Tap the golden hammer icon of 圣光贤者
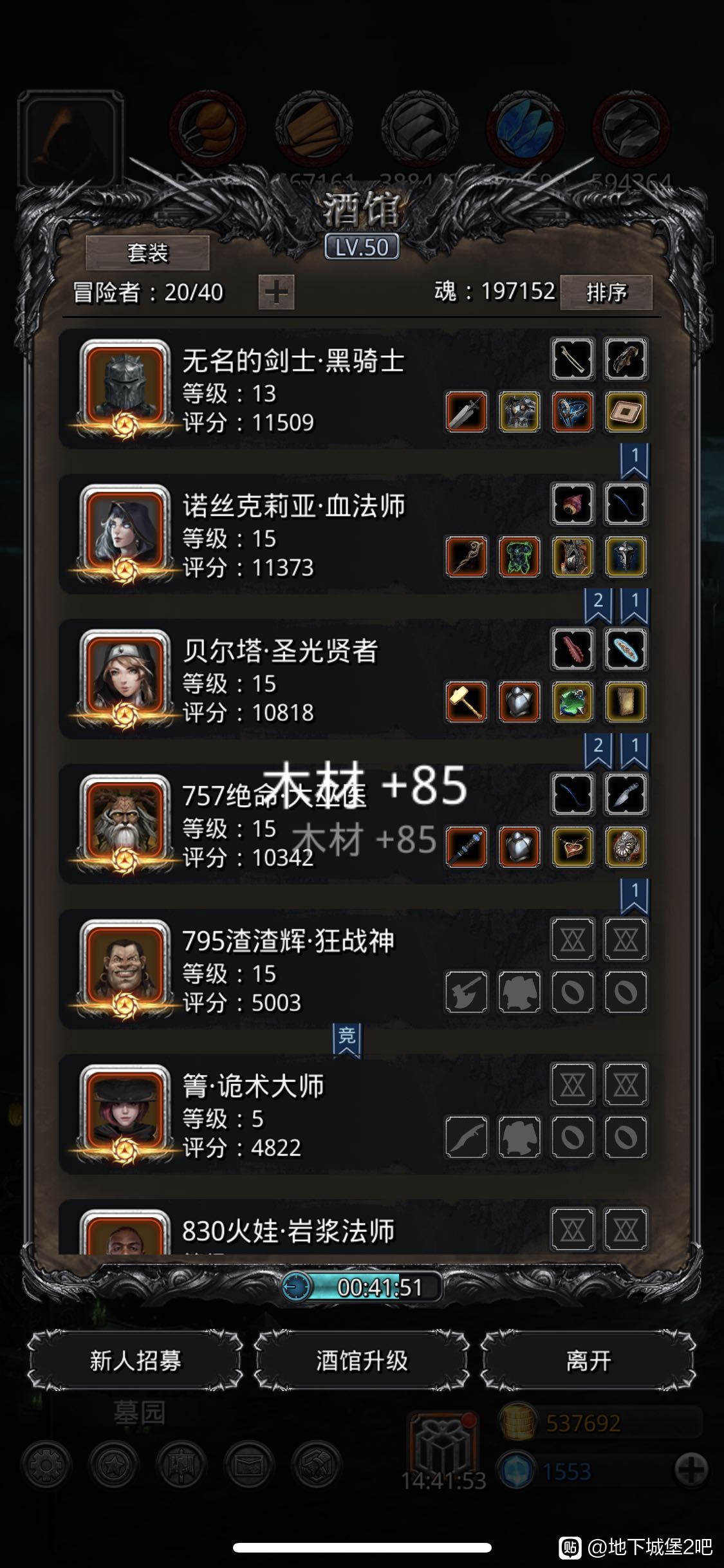Image resolution: width=724 pixels, height=1568 pixels. [467, 702]
